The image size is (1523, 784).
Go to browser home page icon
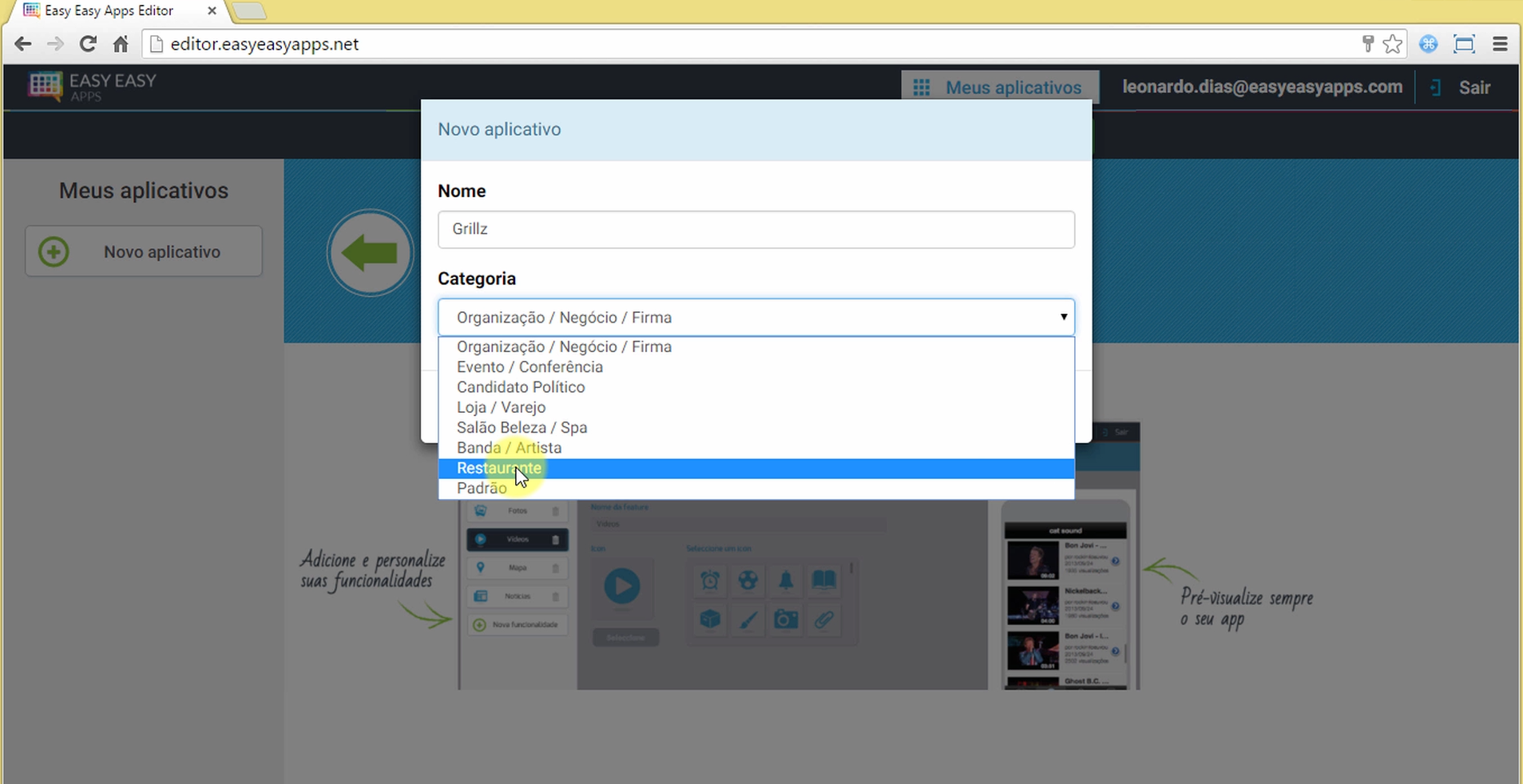(x=121, y=44)
